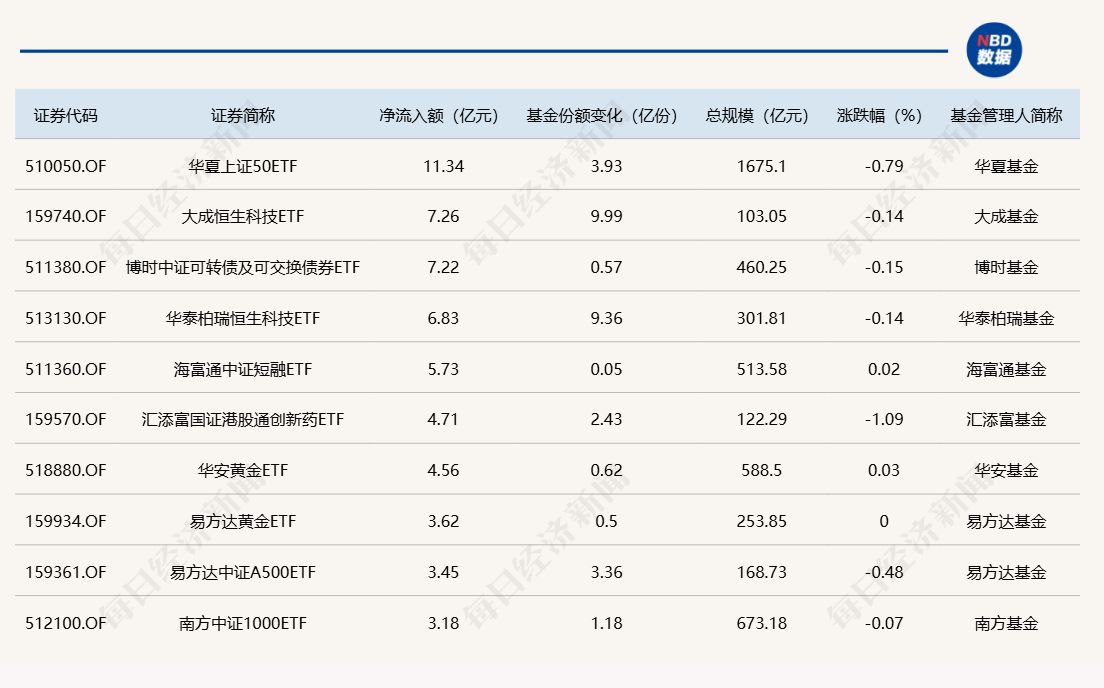
Task: Click security code 512100.OF
Action: (65, 623)
